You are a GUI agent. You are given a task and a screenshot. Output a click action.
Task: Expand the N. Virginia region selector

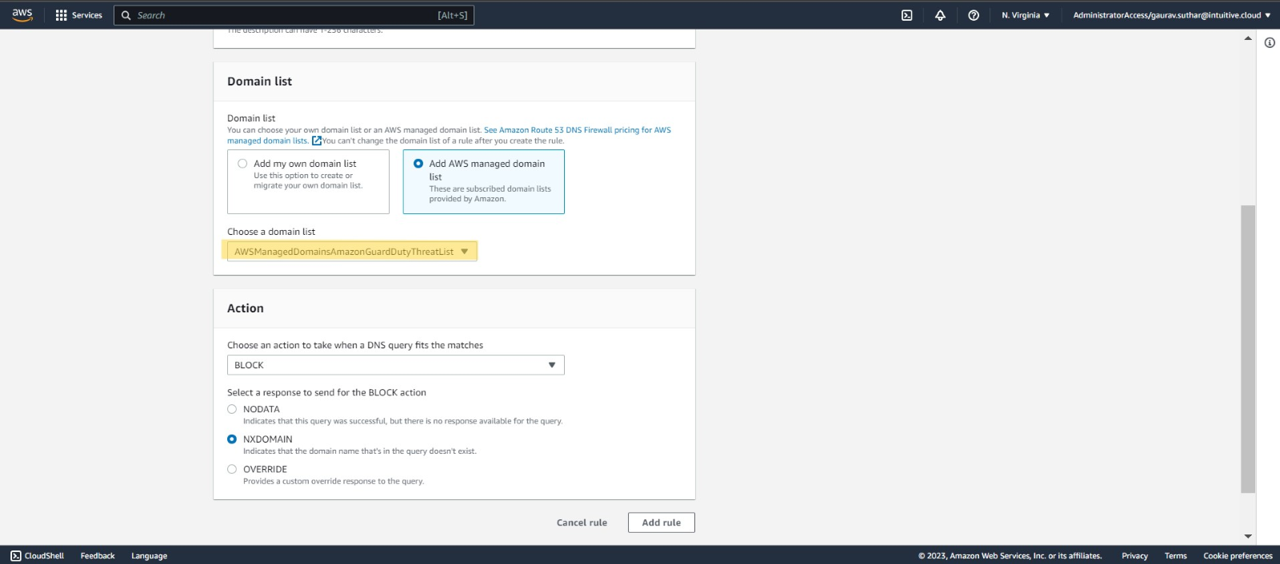coord(1026,15)
